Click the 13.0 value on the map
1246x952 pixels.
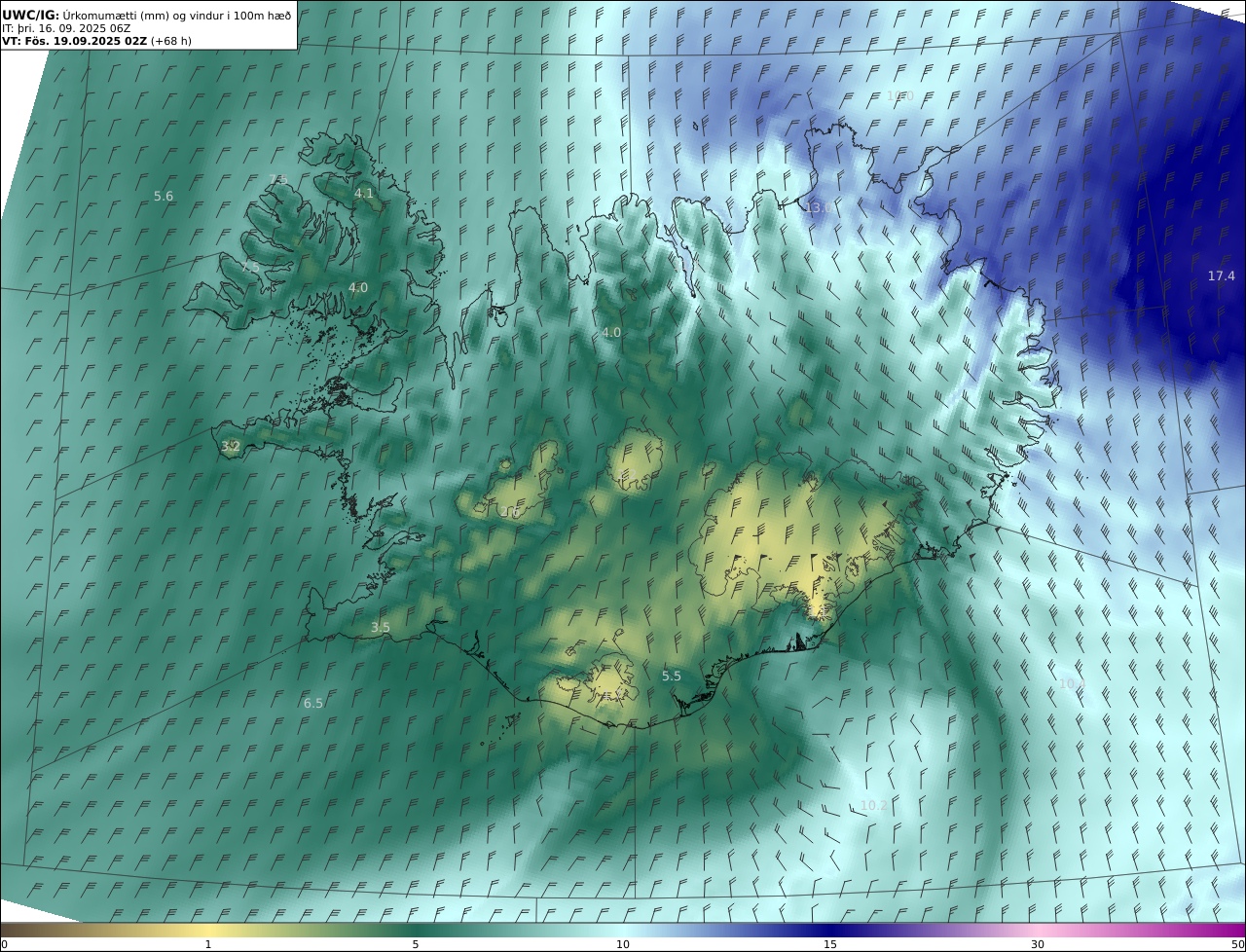pos(820,207)
